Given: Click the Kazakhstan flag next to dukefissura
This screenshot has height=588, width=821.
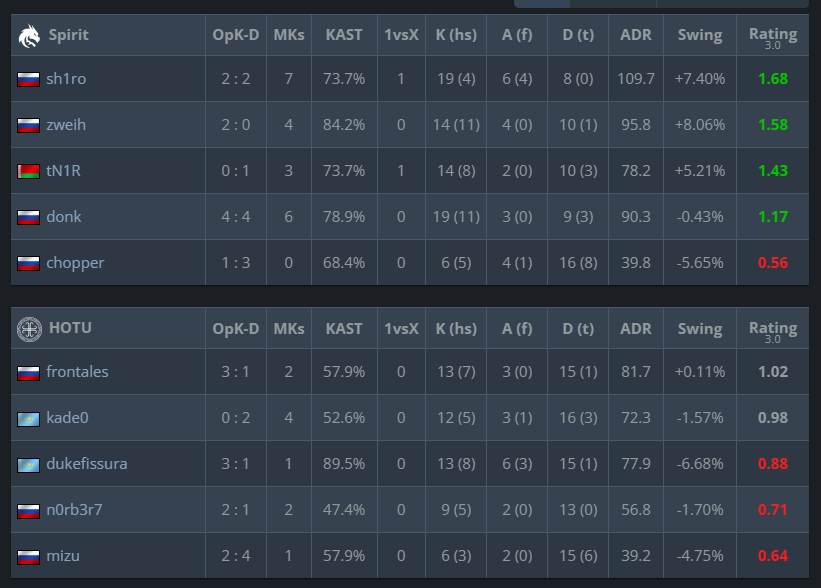Looking at the screenshot, I should pos(28,465).
